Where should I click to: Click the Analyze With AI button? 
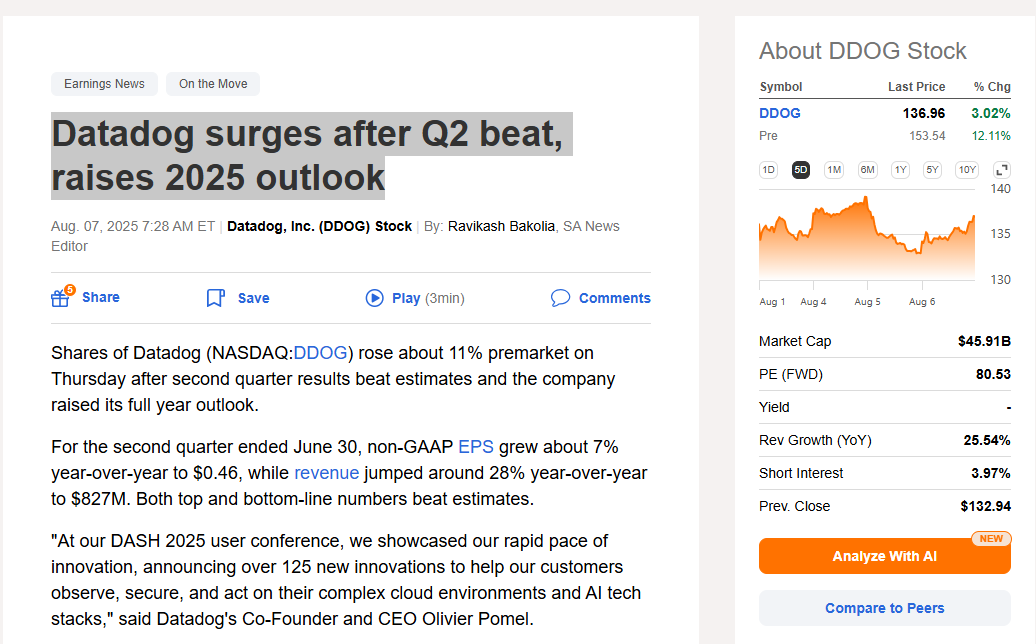point(884,556)
